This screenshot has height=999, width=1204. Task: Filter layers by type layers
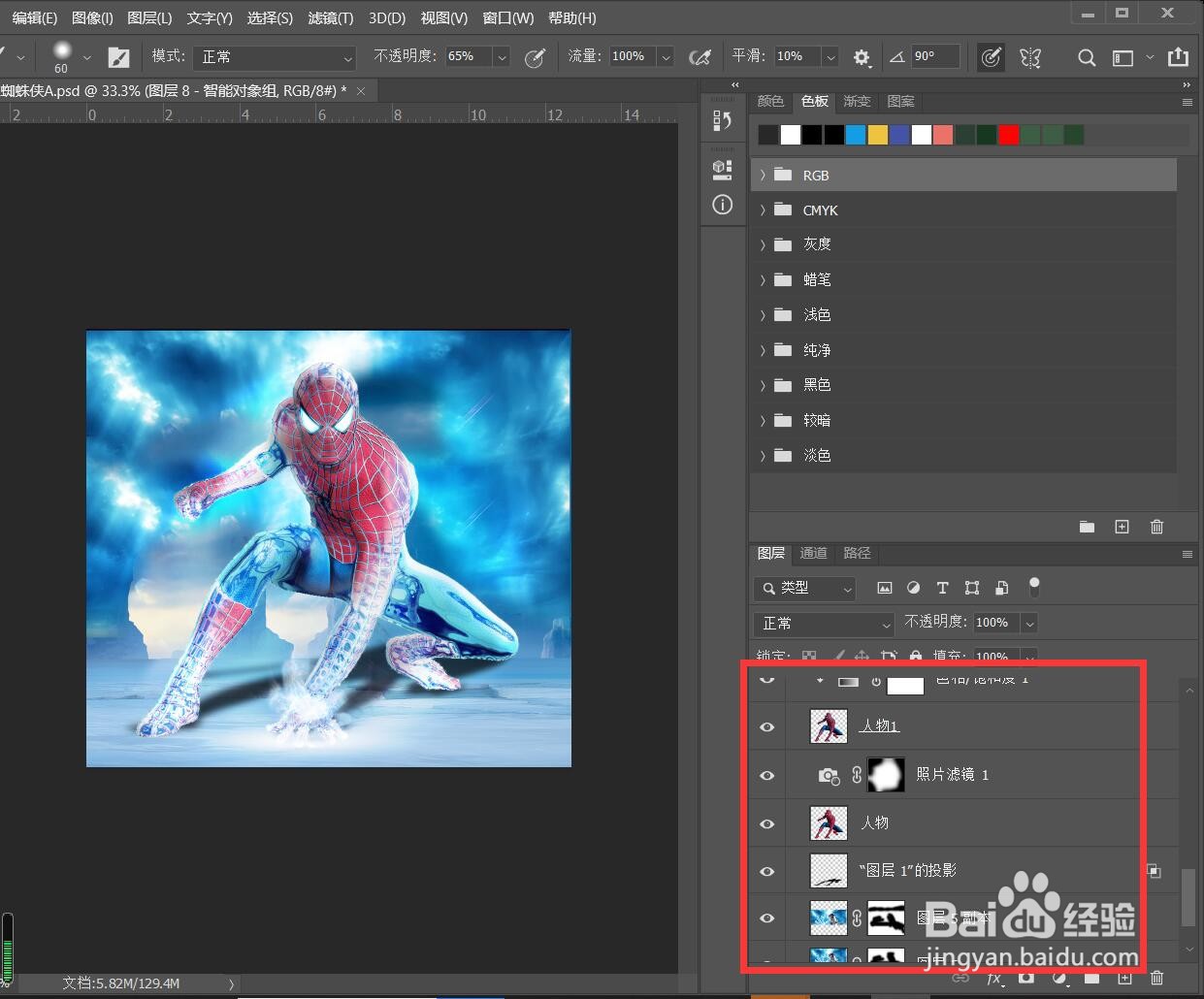(942, 588)
